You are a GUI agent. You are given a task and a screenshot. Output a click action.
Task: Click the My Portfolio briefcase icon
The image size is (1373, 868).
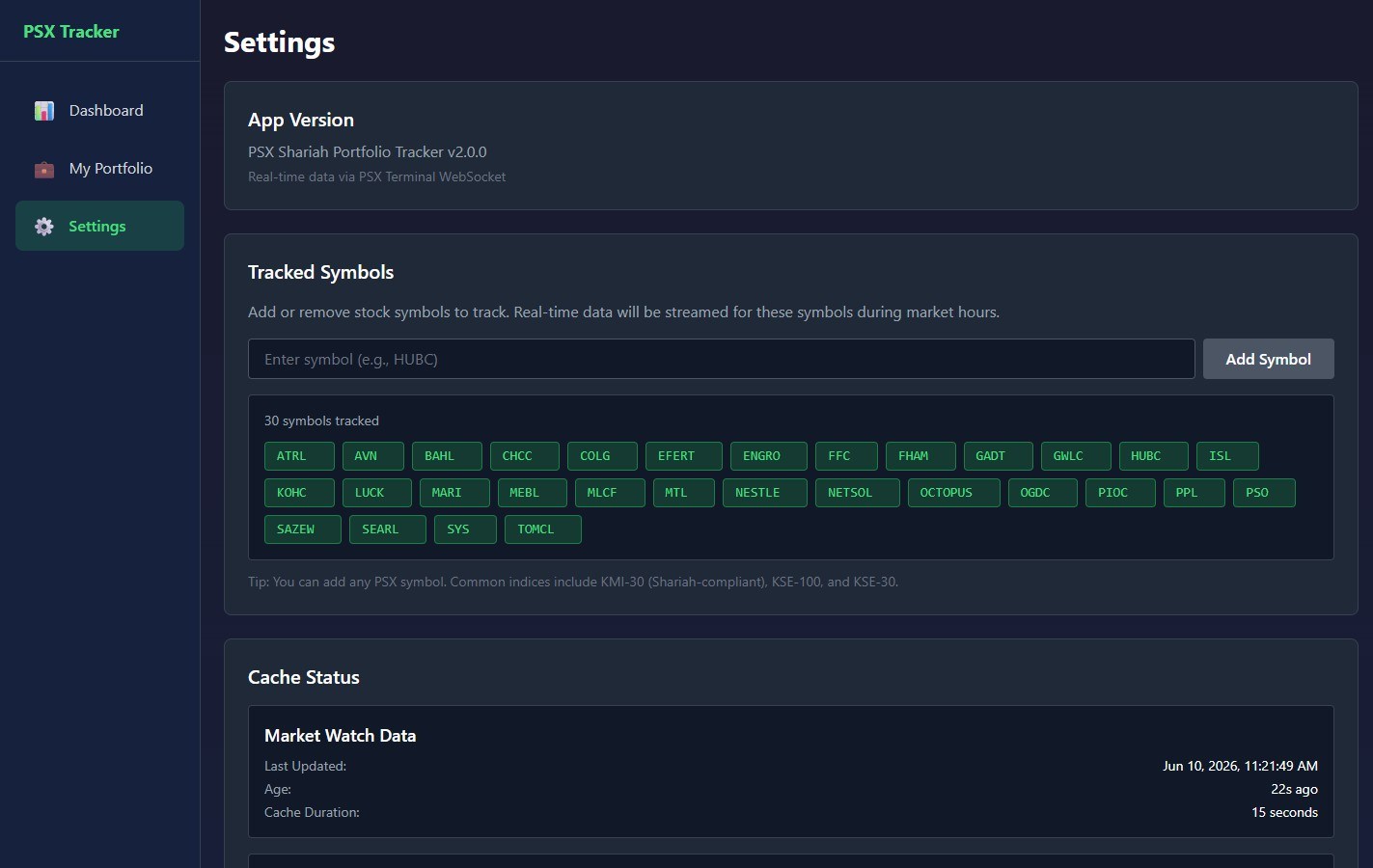click(x=44, y=169)
